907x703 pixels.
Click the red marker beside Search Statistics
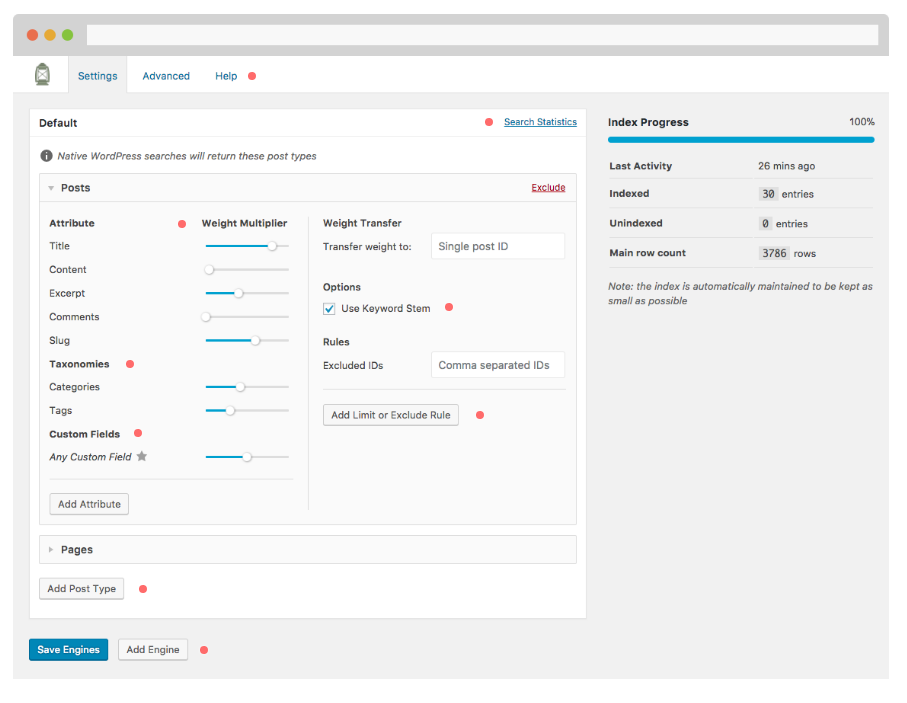pyautogui.click(x=489, y=122)
